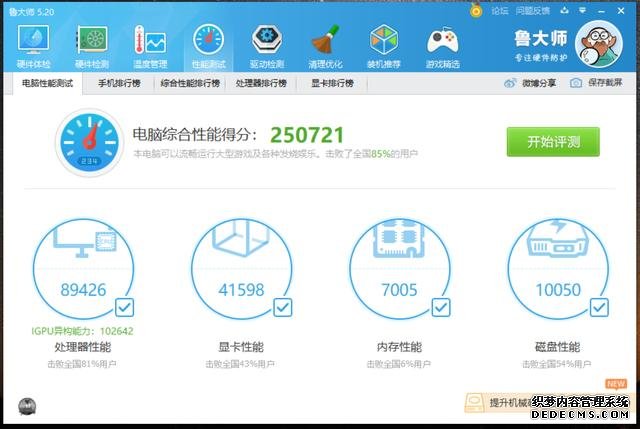Click the 磁盘性能 disk drive icon
The image size is (640, 429).
(558, 239)
